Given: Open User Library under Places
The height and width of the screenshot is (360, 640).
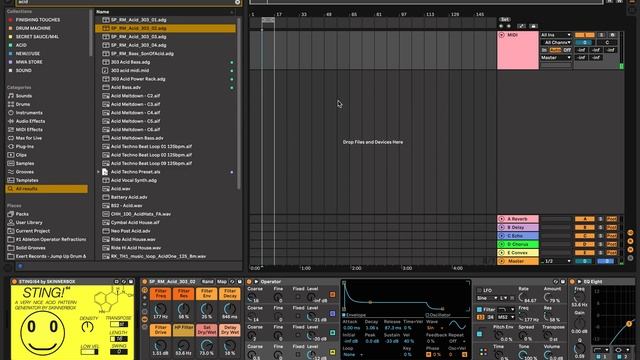Looking at the screenshot, I should coord(29,222).
